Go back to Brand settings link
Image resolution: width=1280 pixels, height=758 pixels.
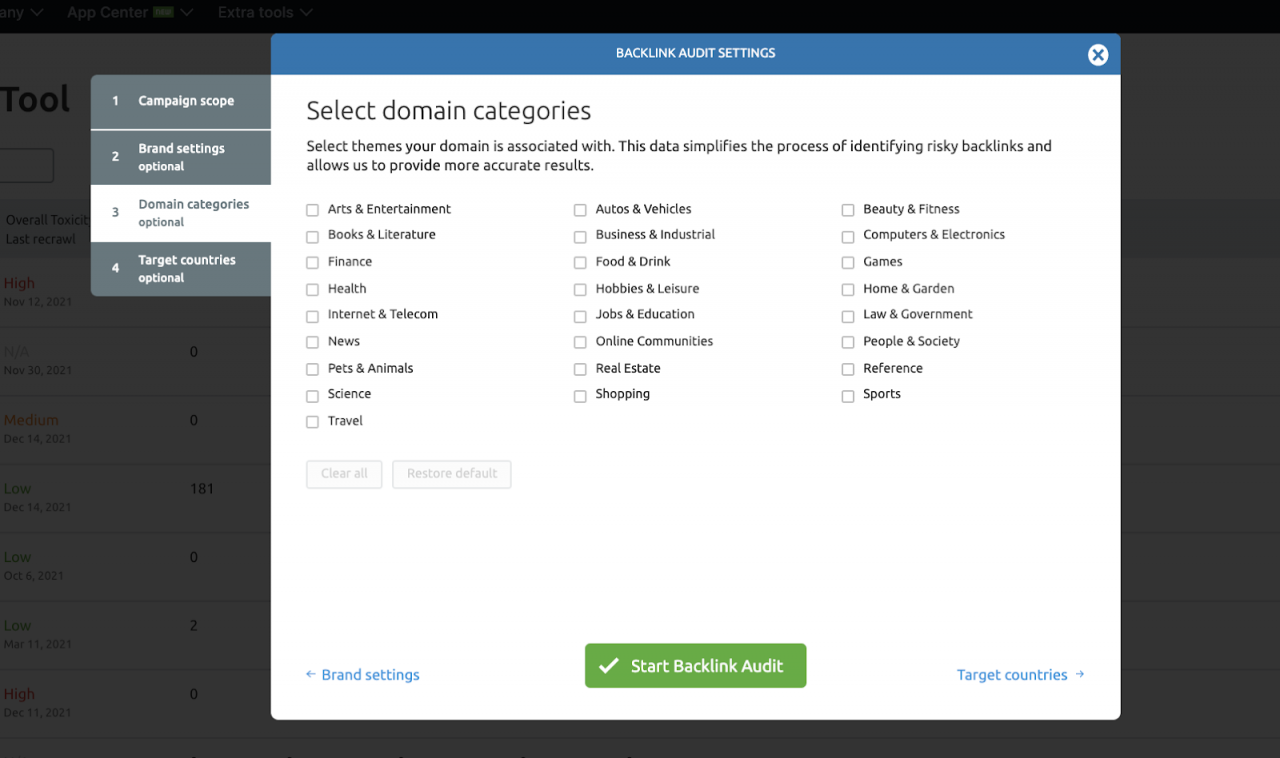click(x=362, y=675)
